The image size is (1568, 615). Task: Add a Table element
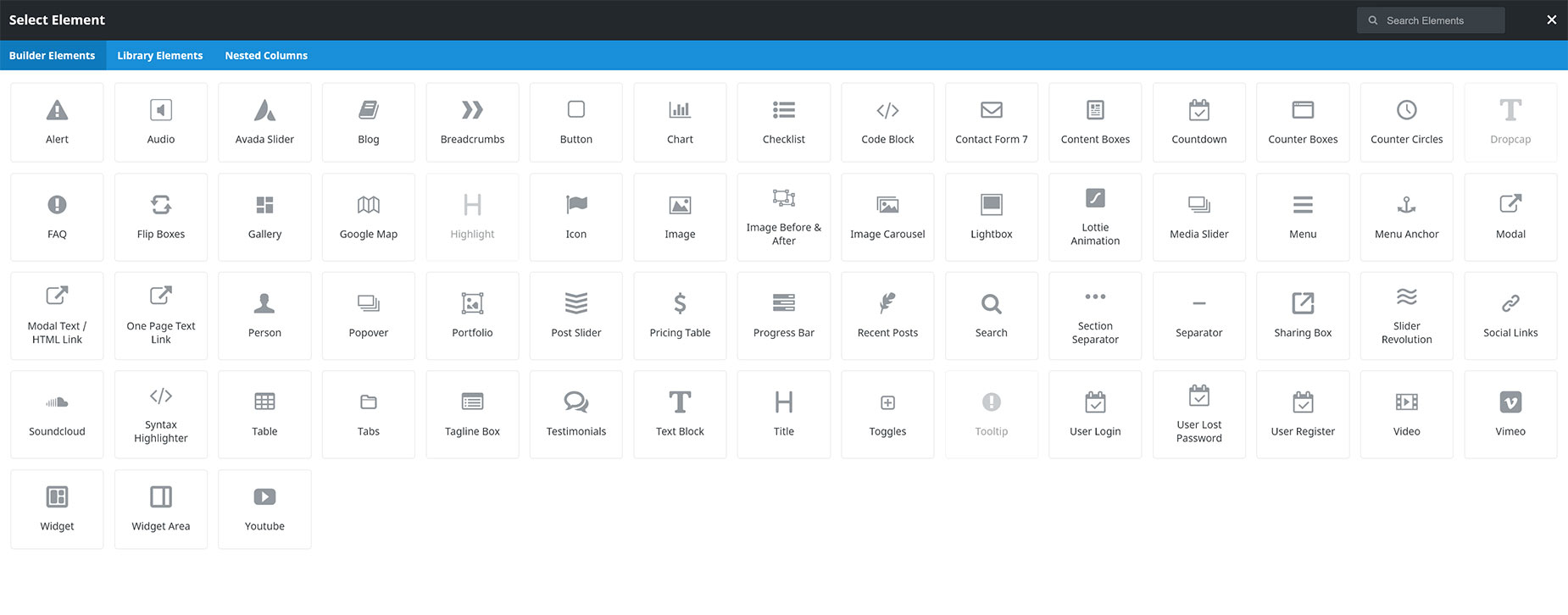click(264, 414)
